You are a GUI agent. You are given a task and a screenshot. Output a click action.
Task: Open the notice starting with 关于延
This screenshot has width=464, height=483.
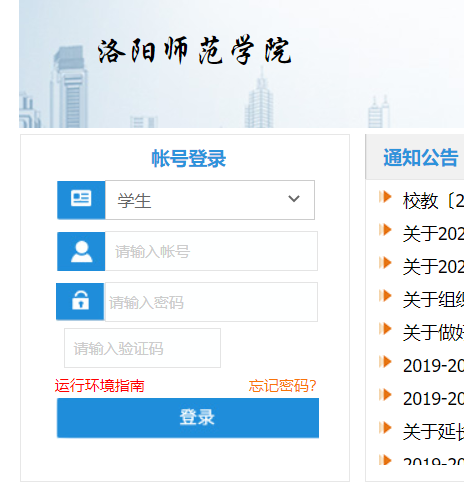pos(433,432)
